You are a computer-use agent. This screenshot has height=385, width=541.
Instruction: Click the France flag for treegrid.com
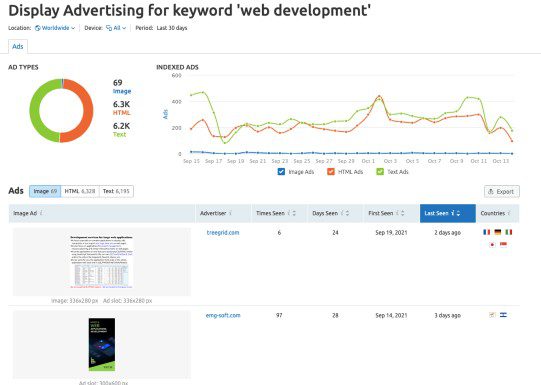pyautogui.click(x=486, y=232)
